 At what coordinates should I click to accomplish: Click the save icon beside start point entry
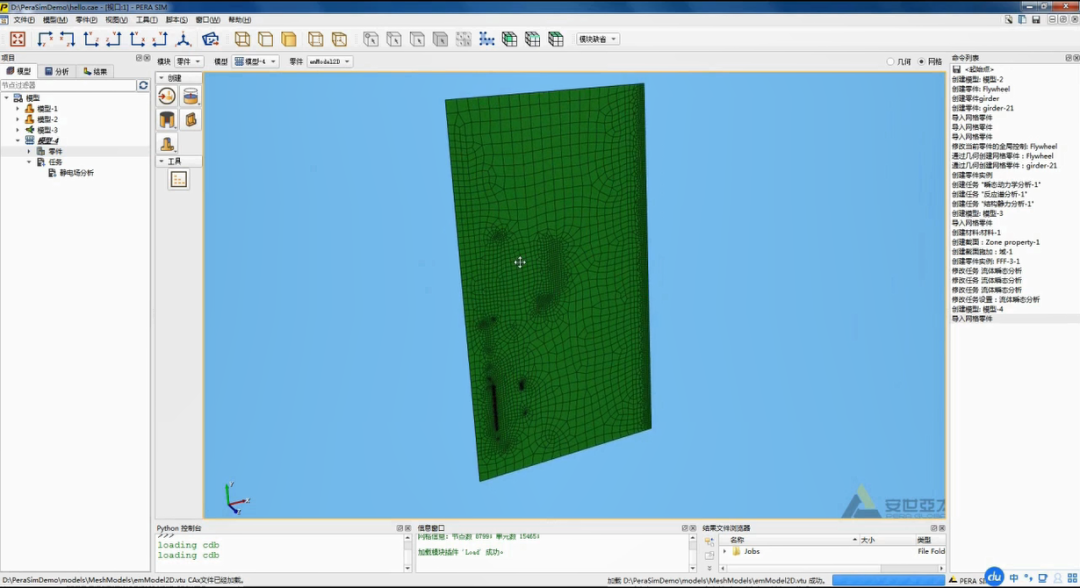(957, 70)
